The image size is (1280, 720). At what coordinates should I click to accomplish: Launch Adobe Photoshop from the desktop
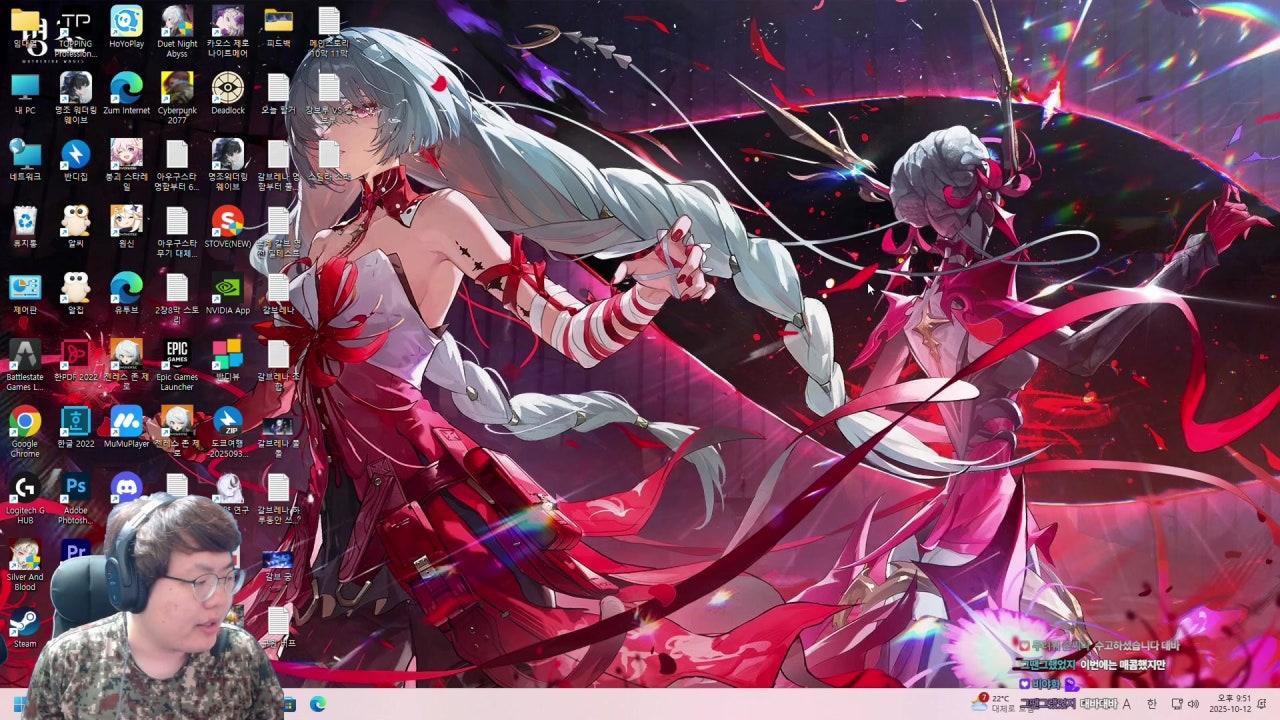pos(75,489)
